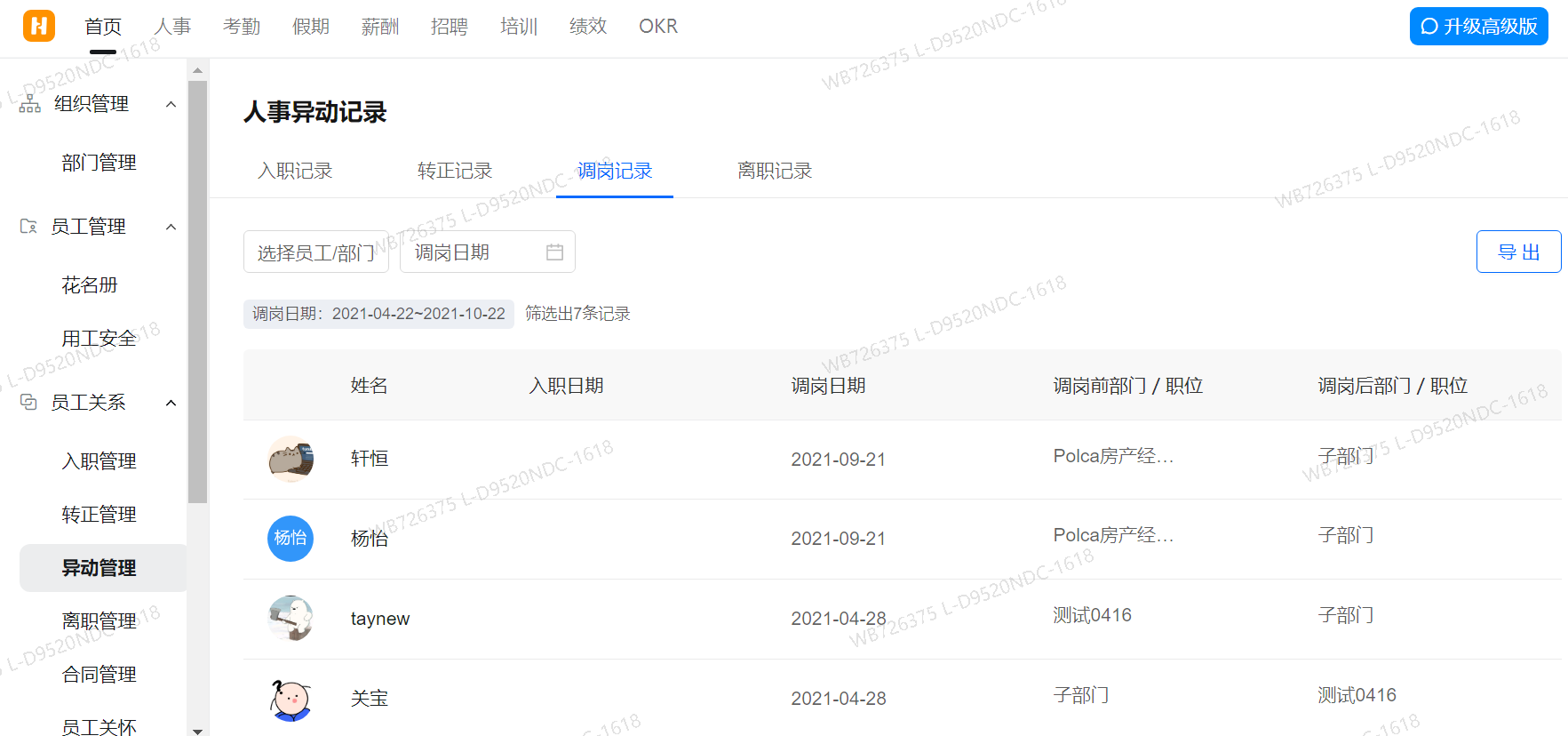
Task: Open 员工关怀 in the sidebar
Action: [99, 727]
